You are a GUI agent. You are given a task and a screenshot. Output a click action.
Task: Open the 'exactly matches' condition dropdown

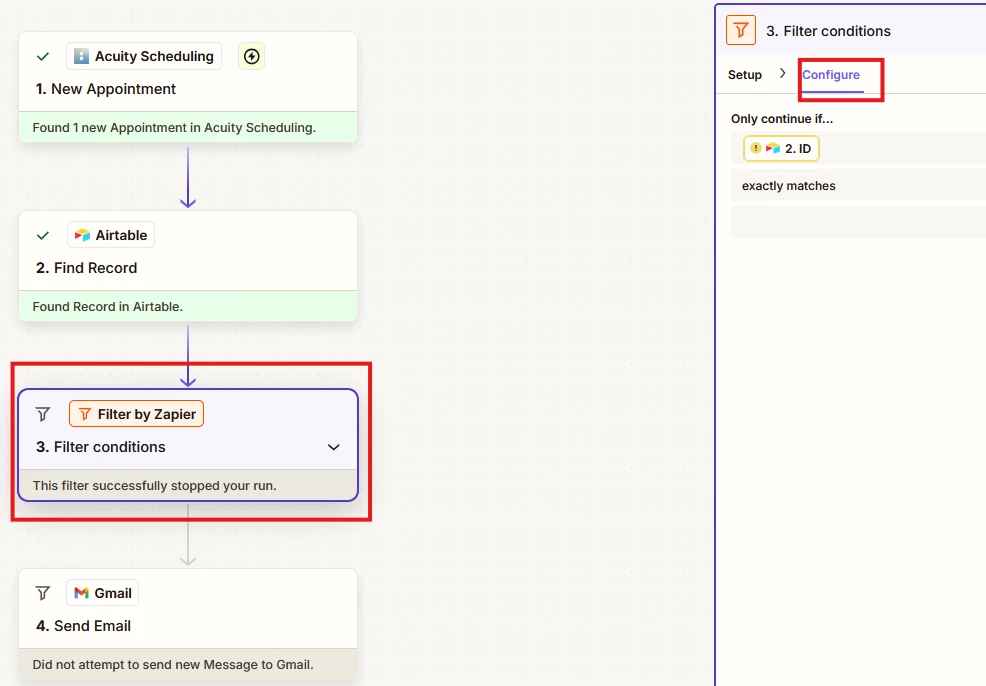click(858, 185)
